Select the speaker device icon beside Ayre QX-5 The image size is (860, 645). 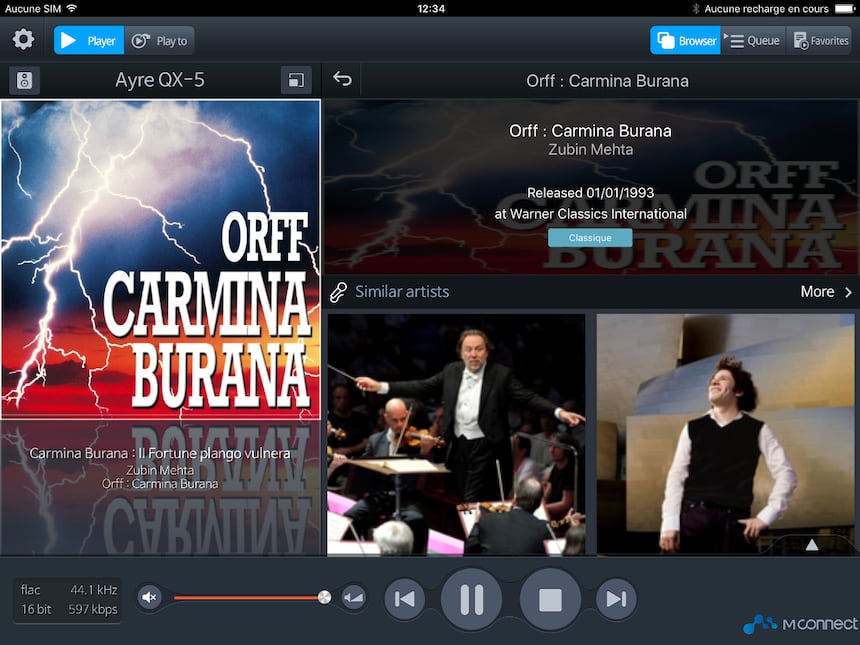tap(24, 81)
